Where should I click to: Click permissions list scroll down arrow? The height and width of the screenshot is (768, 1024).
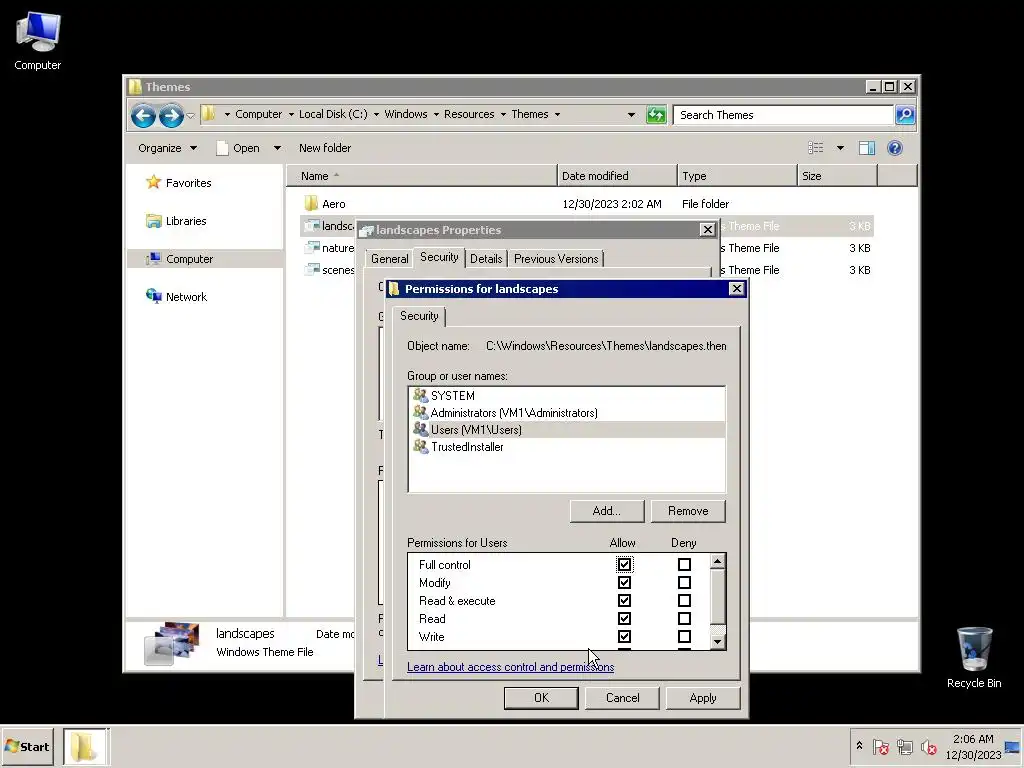pos(717,641)
